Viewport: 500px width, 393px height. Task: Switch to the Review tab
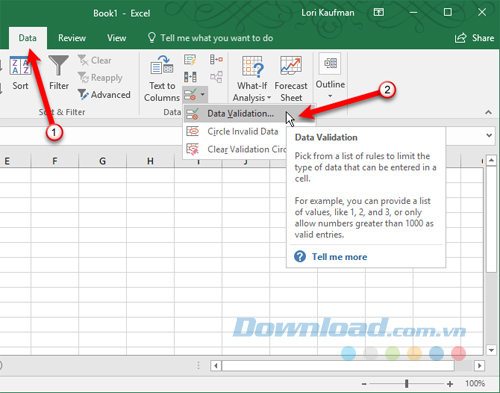point(72,38)
